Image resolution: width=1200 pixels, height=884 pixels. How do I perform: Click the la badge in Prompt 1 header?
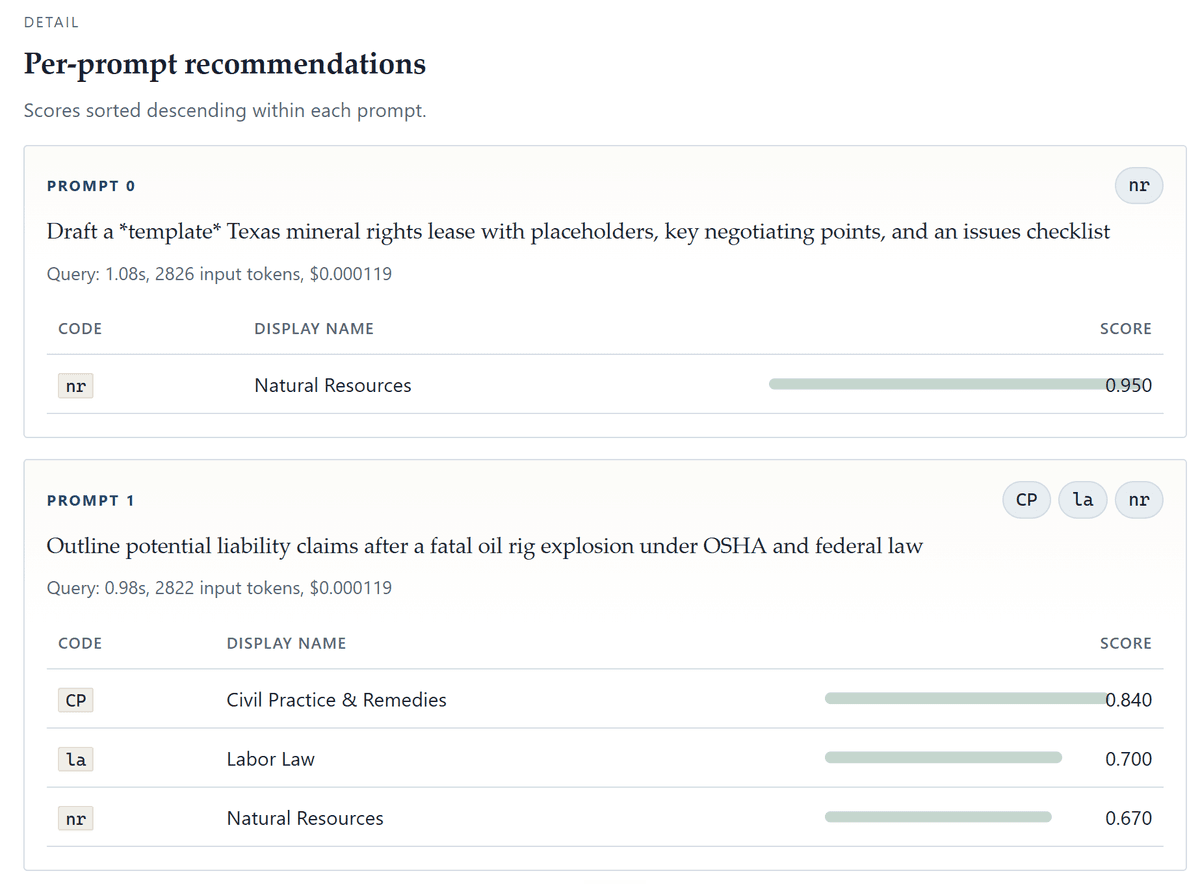click(x=1083, y=499)
